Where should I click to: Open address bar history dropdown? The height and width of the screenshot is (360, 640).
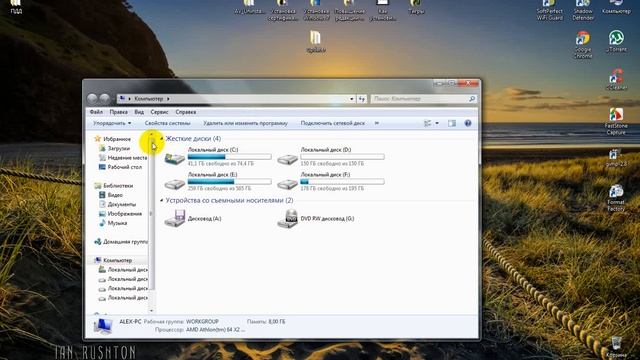coord(351,99)
